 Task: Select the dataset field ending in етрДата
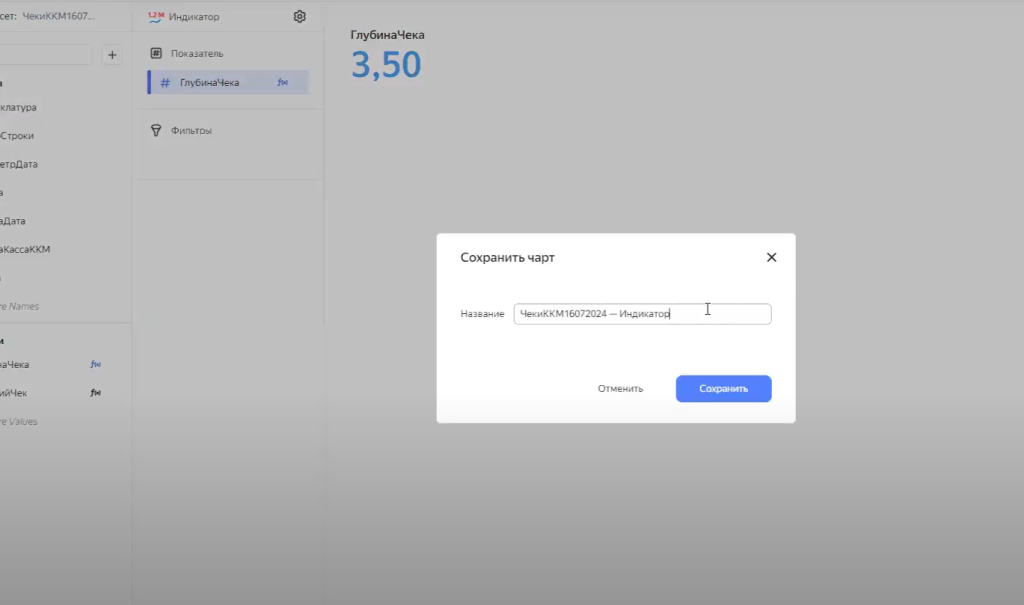click(x=20, y=164)
